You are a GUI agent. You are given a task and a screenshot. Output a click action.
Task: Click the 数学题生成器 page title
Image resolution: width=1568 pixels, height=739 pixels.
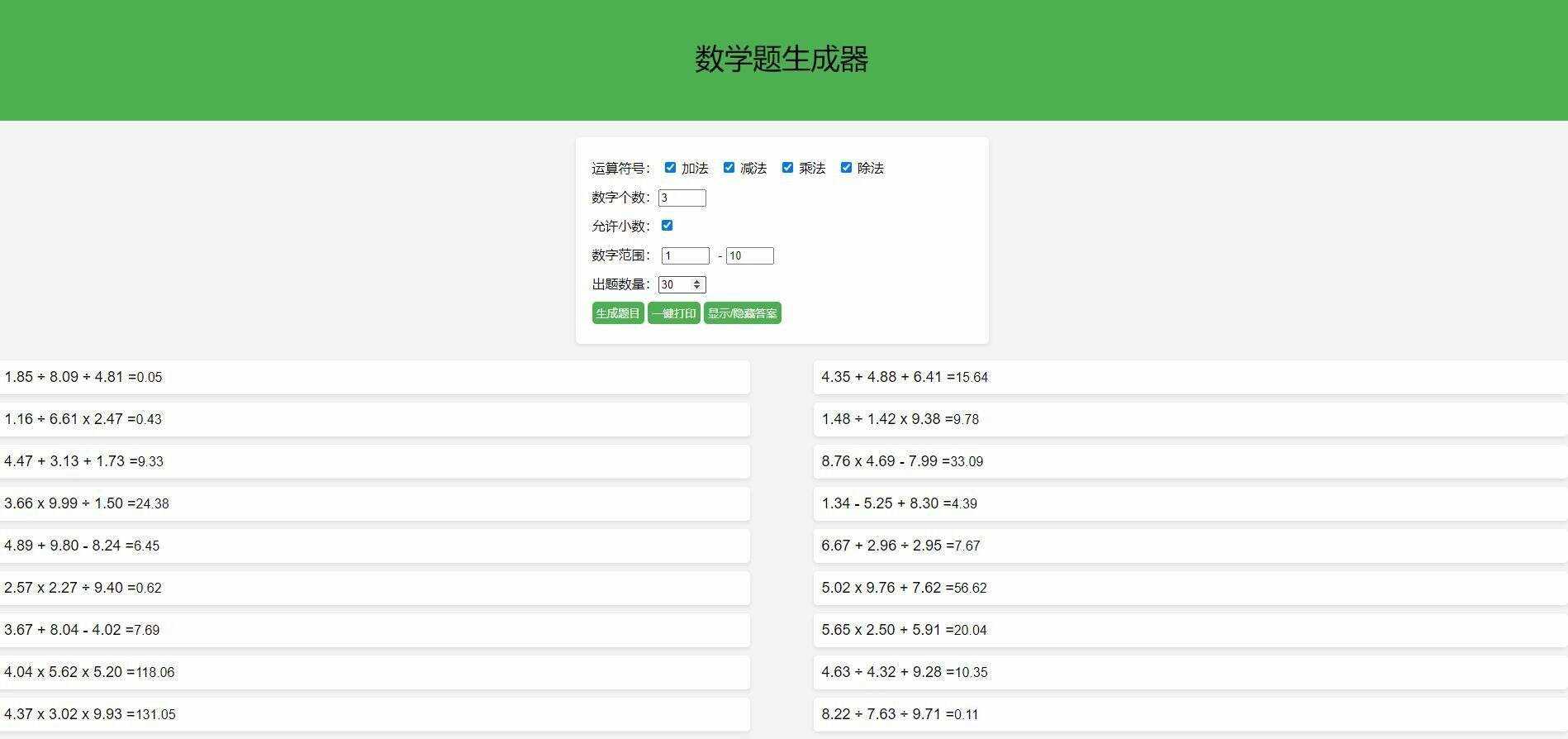point(782,60)
